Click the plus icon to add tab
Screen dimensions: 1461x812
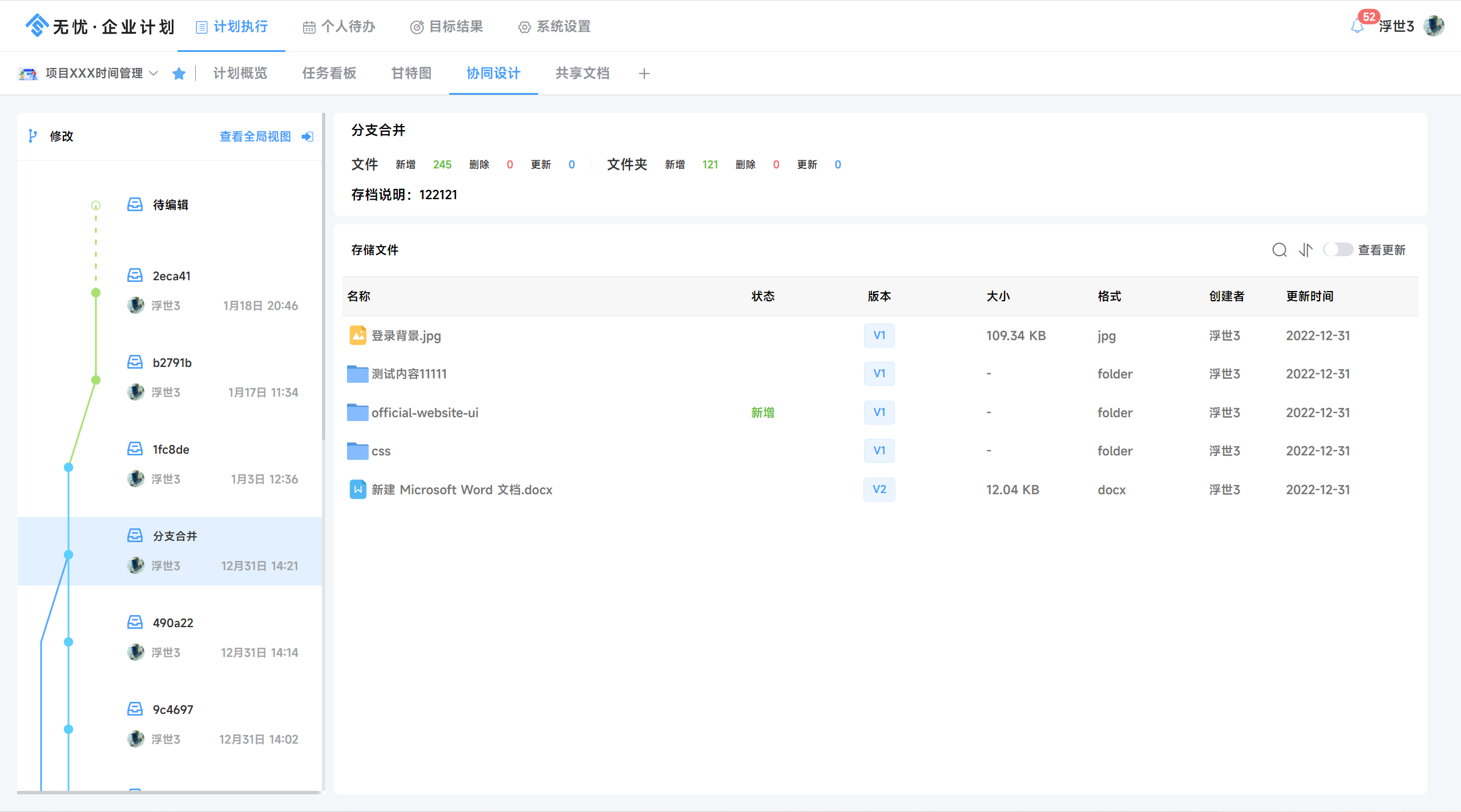tap(644, 74)
